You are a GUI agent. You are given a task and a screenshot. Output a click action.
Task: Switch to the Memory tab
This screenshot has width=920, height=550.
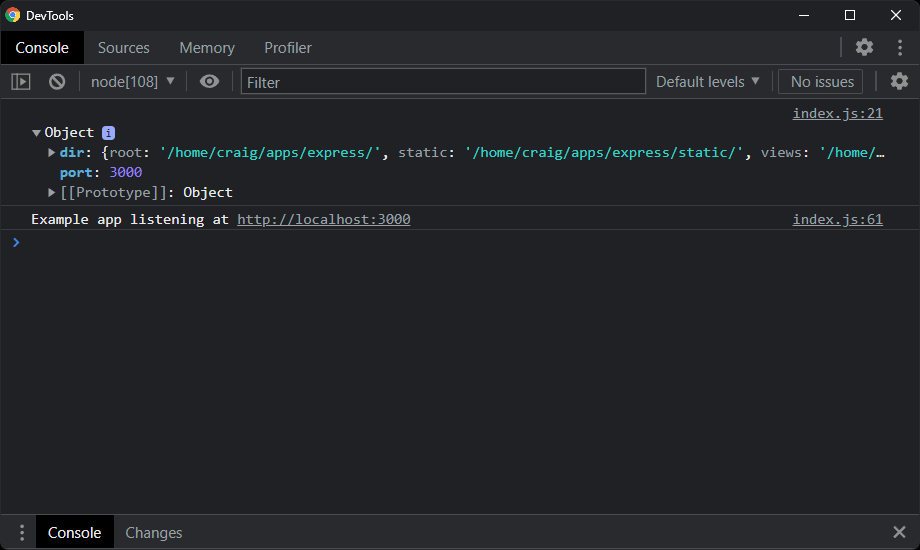pos(207,48)
